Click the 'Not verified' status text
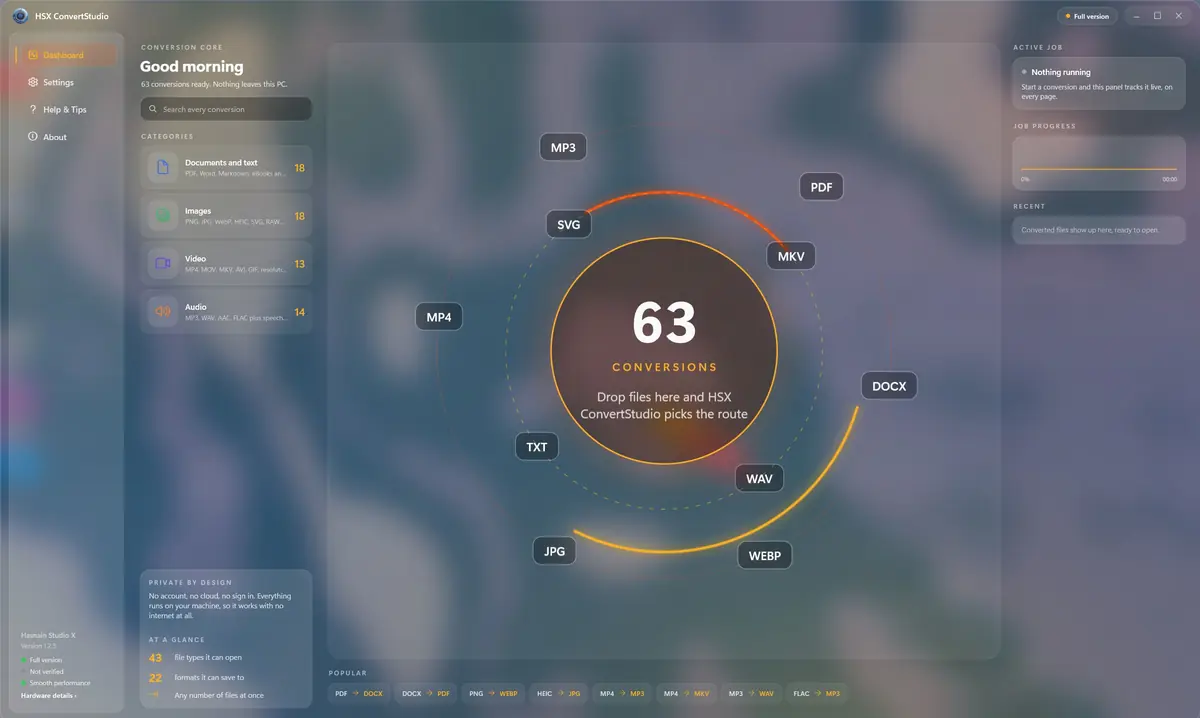 coord(47,672)
